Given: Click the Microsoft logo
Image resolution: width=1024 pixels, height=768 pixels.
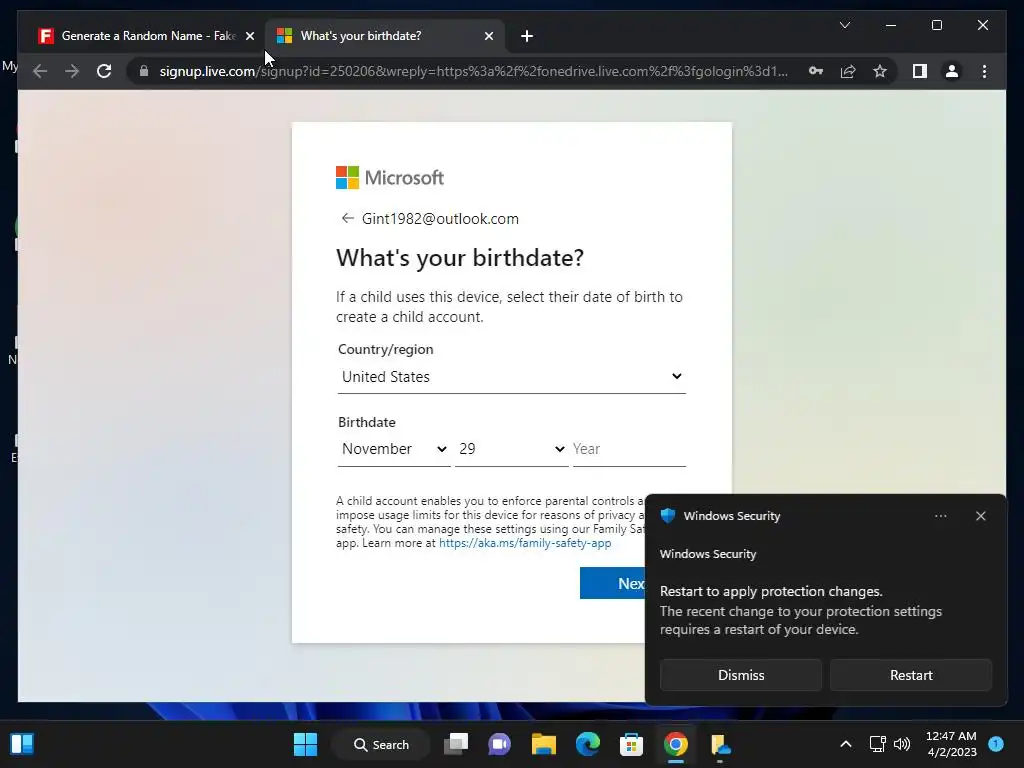Looking at the screenshot, I should pos(390,178).
